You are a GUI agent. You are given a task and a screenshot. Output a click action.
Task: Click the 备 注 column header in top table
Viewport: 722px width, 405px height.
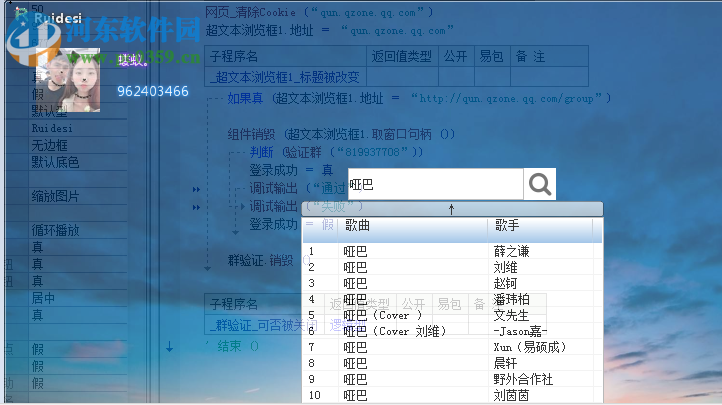(x=549, y=57)
